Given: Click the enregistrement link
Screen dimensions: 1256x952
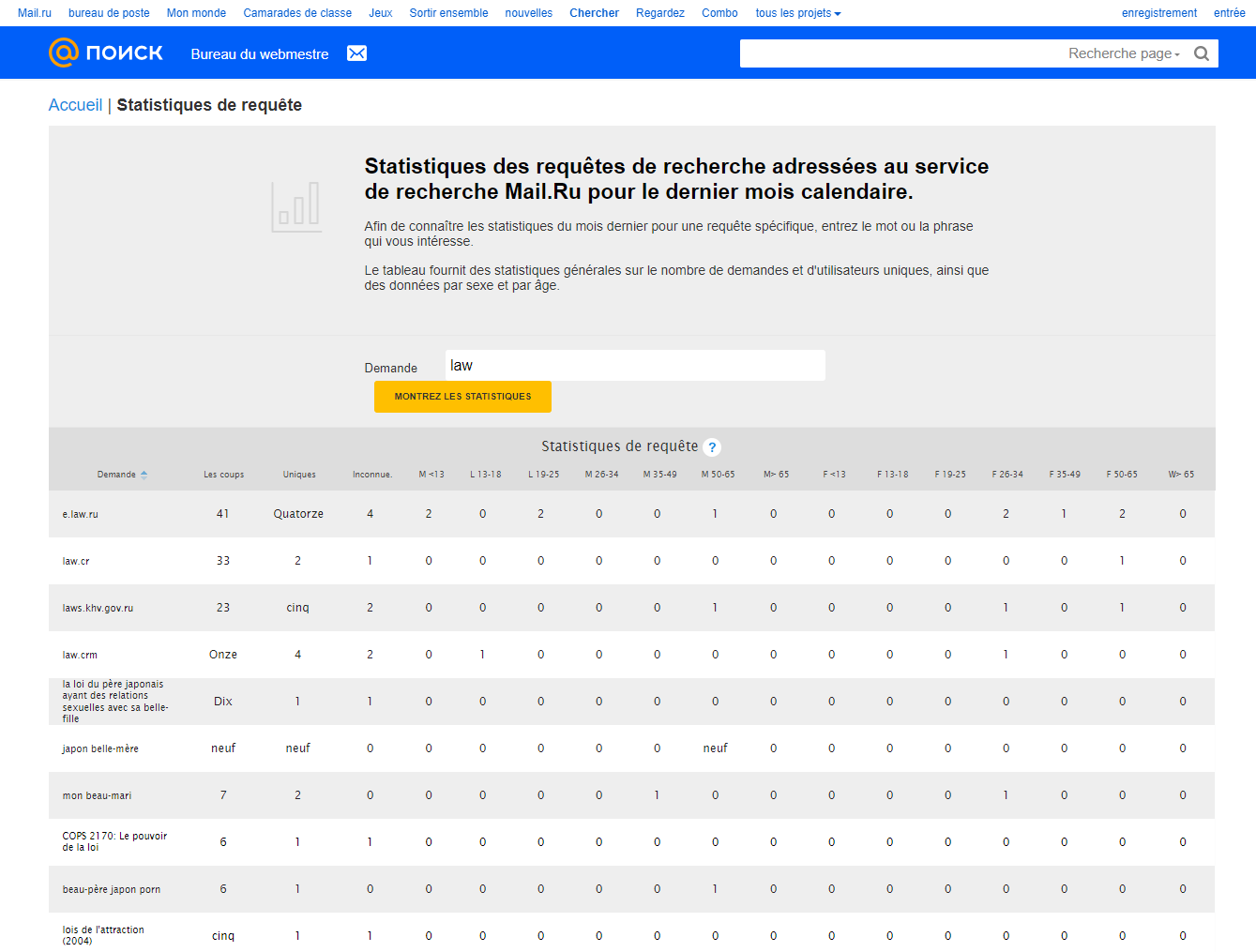Looking at the screenshot, I should 1159,13.
